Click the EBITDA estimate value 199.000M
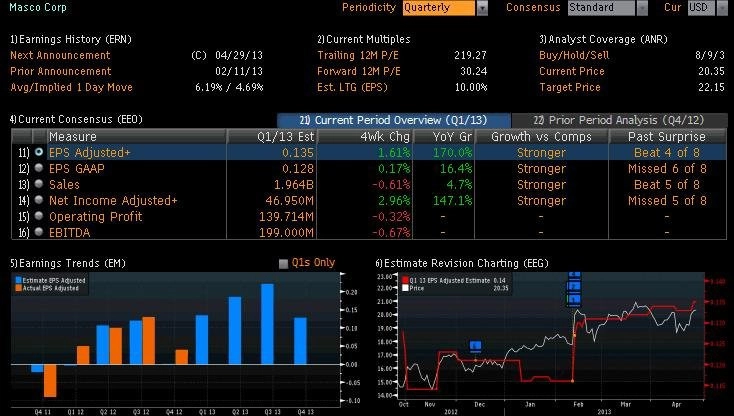734x416 pixels. click(x=286, y=232)
